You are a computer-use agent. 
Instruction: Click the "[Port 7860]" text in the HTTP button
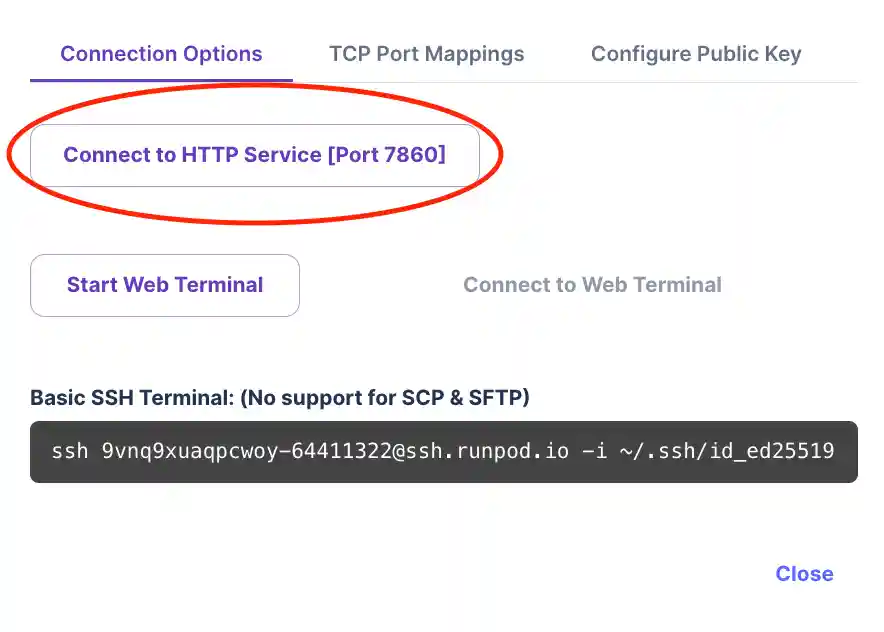point(385,155)
